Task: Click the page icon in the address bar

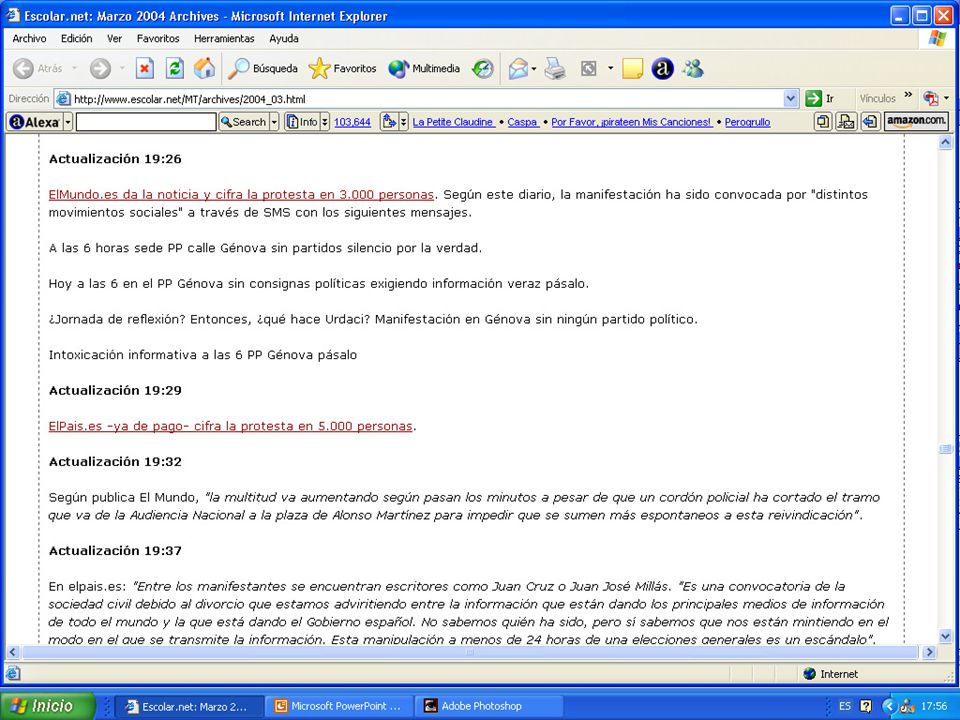Action: [x=62, y=99]
